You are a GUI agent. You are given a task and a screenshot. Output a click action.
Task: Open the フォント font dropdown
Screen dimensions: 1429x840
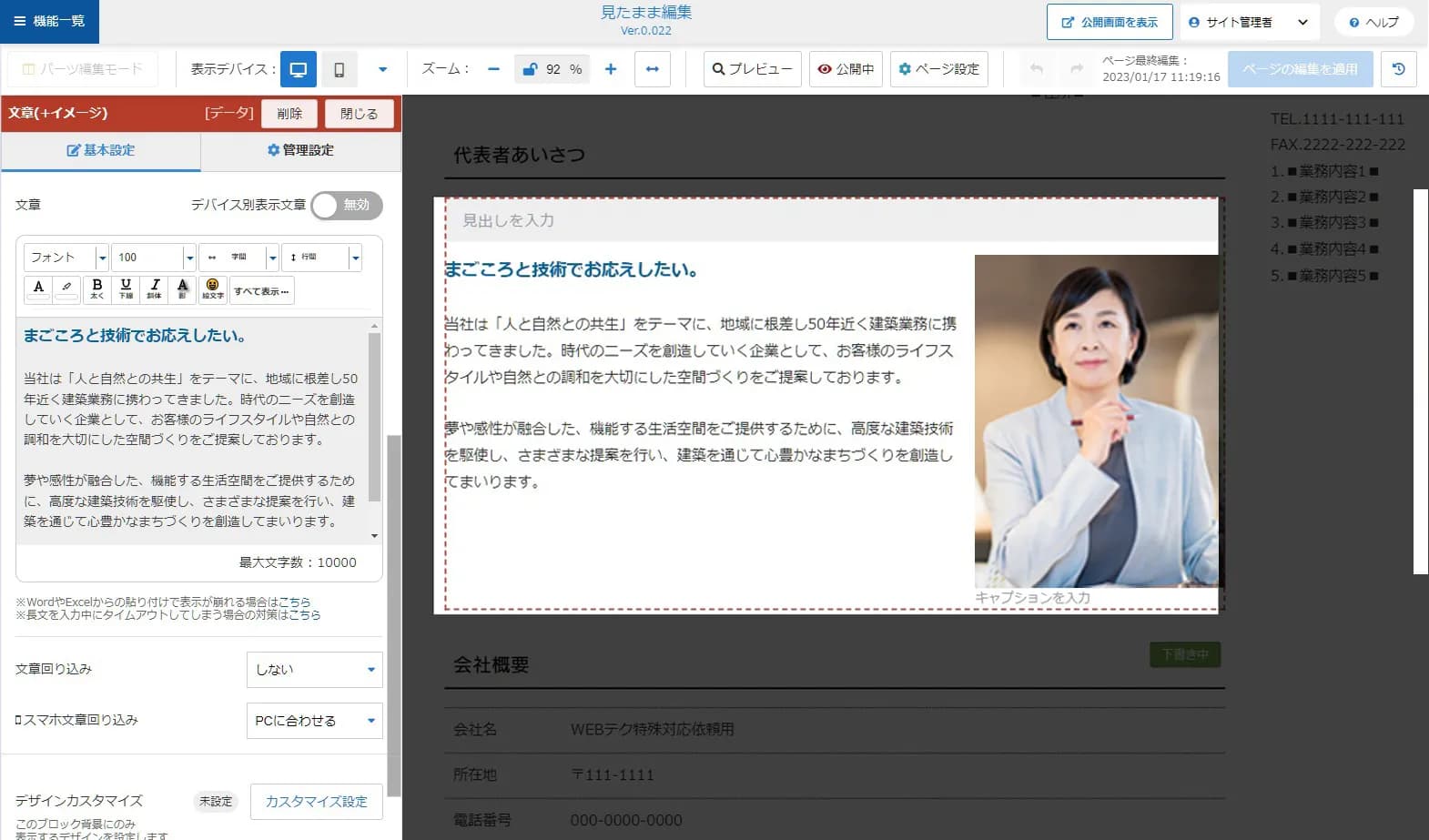66,258
